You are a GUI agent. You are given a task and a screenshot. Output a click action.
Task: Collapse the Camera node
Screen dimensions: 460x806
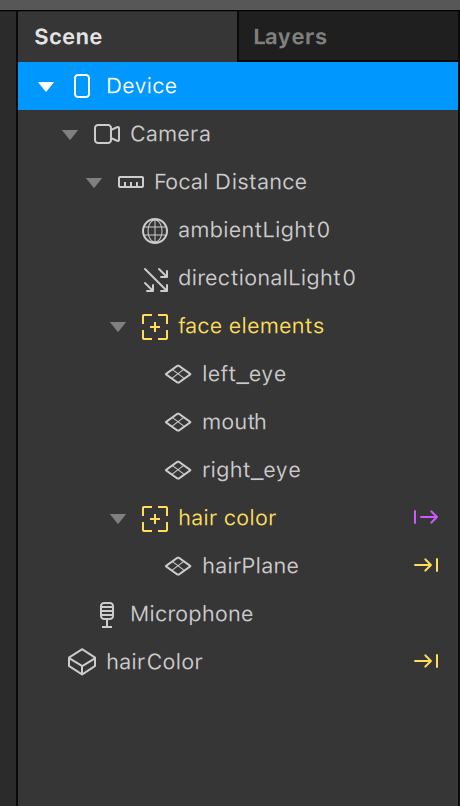pos(70,135)
